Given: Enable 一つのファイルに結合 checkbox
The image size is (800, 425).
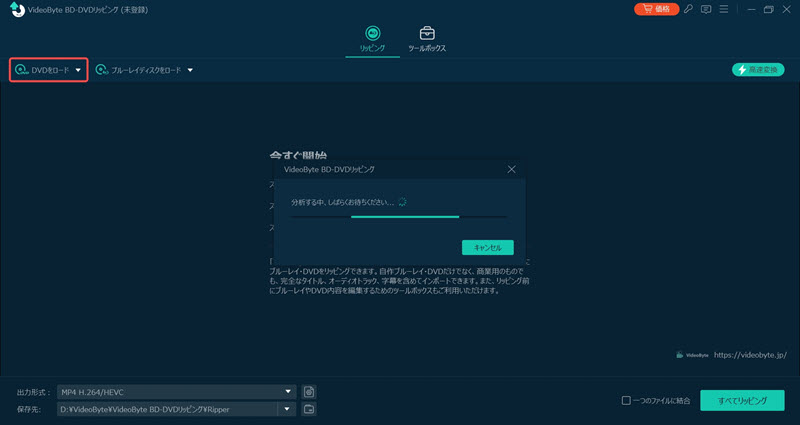Looking at the screenshot, I should (x=626, y=401).
